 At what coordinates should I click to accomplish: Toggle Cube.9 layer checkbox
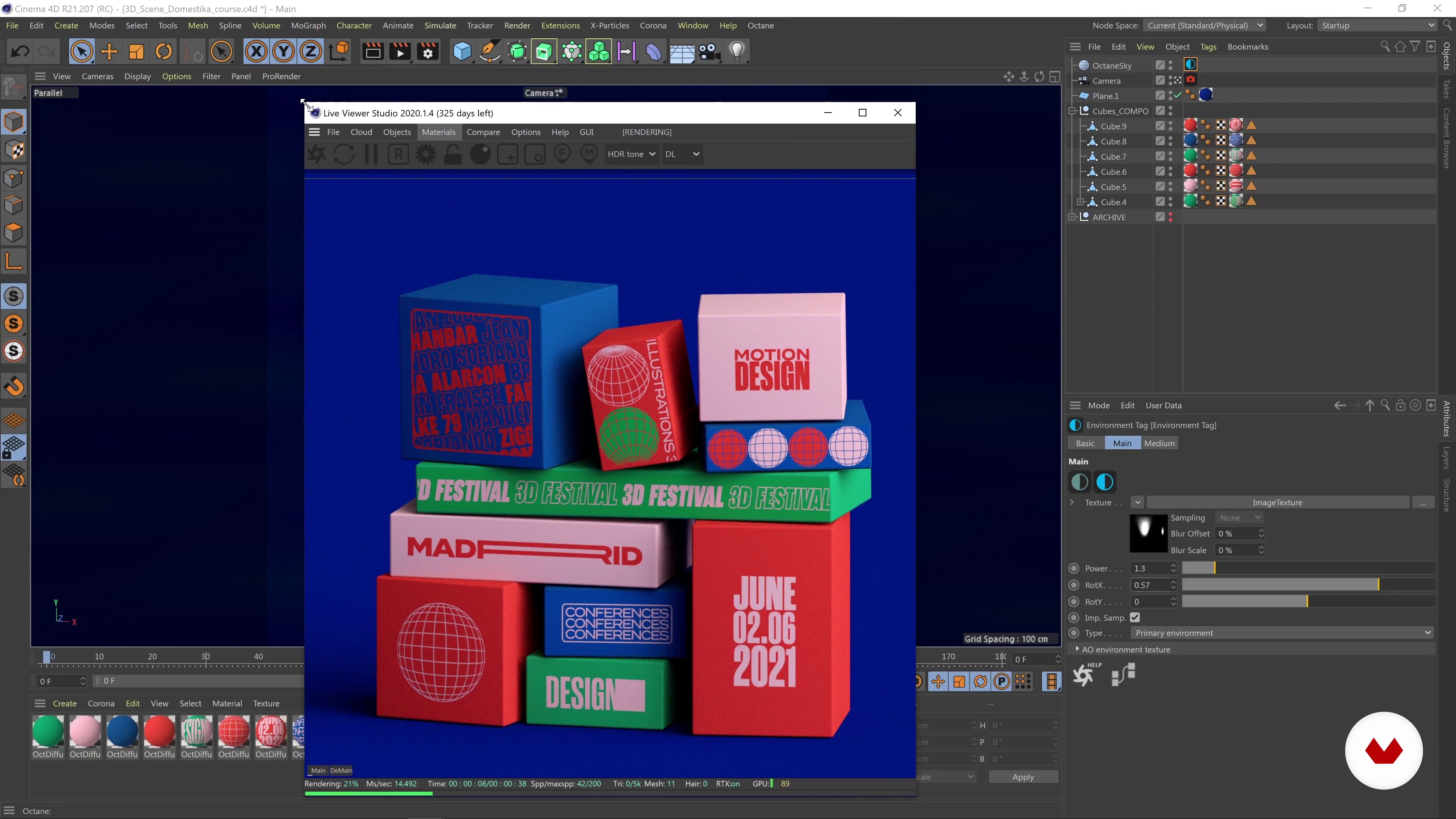1160,126
